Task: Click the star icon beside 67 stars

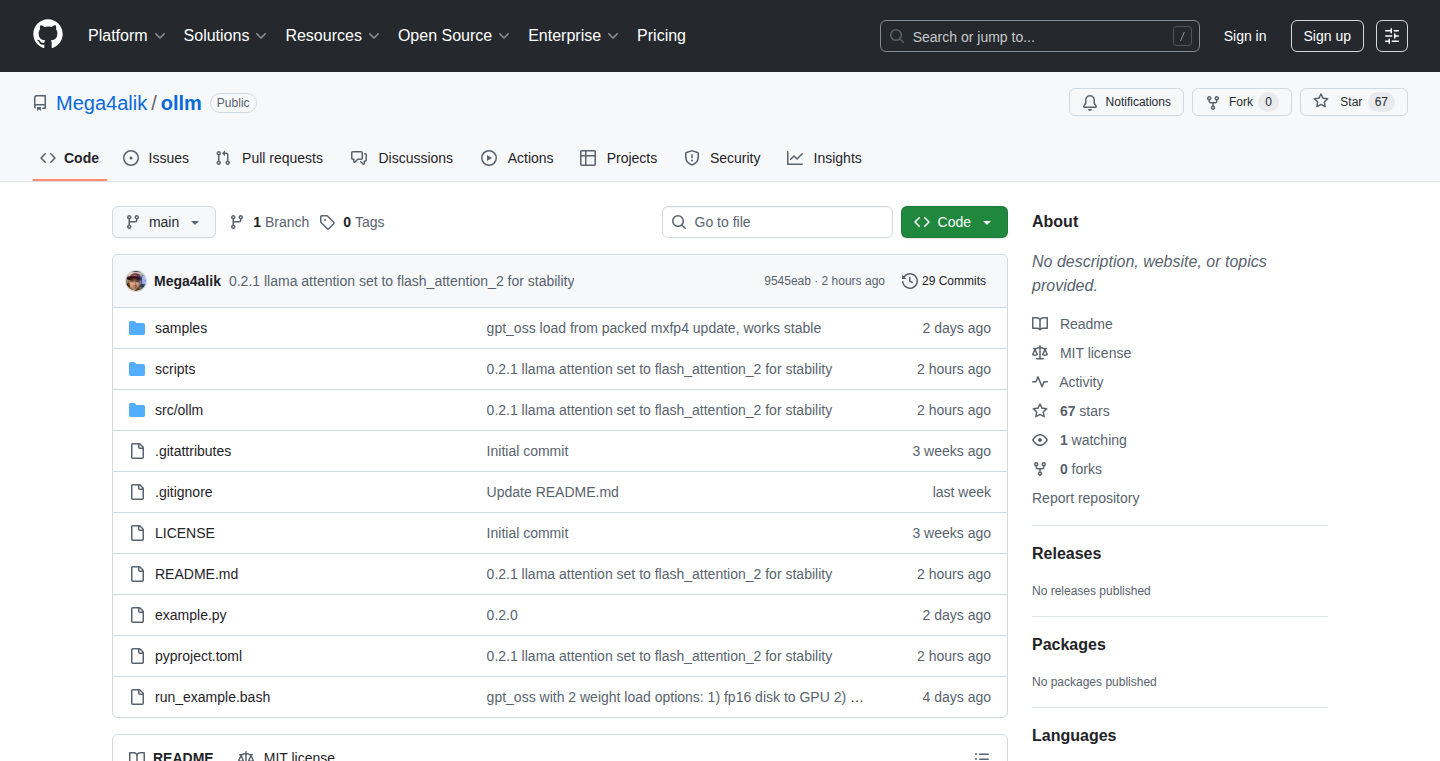Action: click(x=1040, y=411)
